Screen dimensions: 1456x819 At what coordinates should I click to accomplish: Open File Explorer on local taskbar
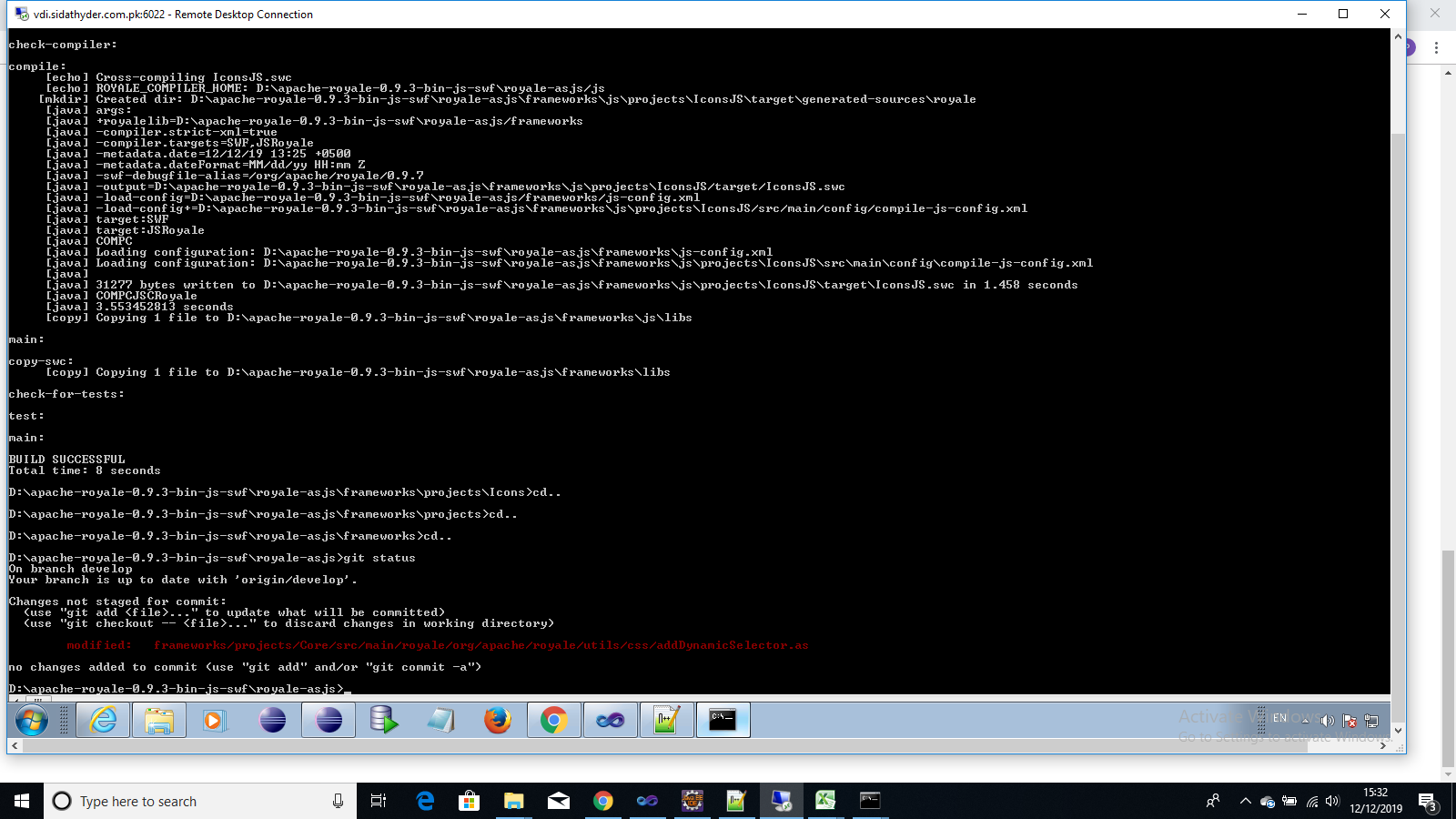[514, 801]
